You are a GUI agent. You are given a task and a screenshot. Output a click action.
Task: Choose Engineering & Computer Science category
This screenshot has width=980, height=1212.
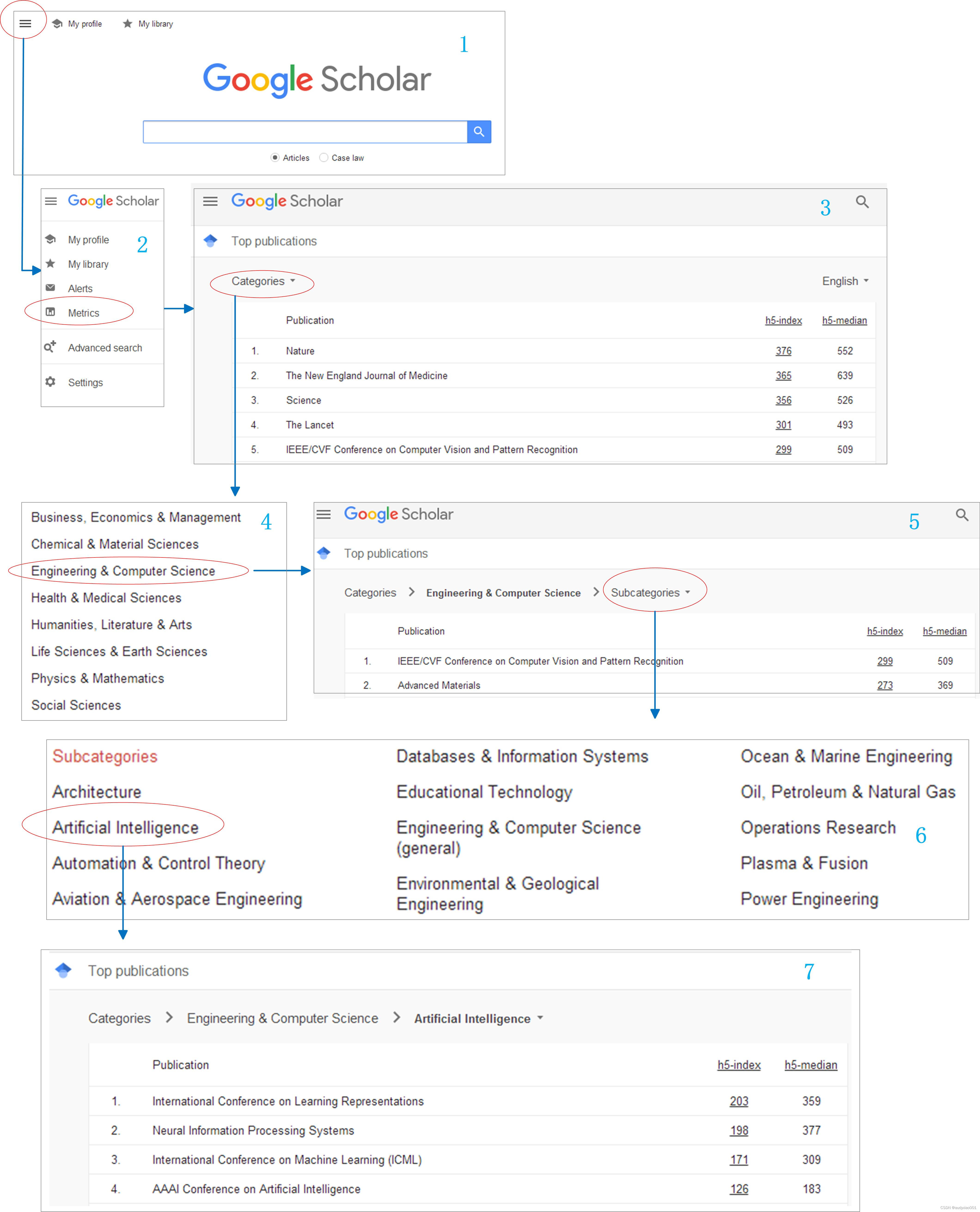point(123,571)
